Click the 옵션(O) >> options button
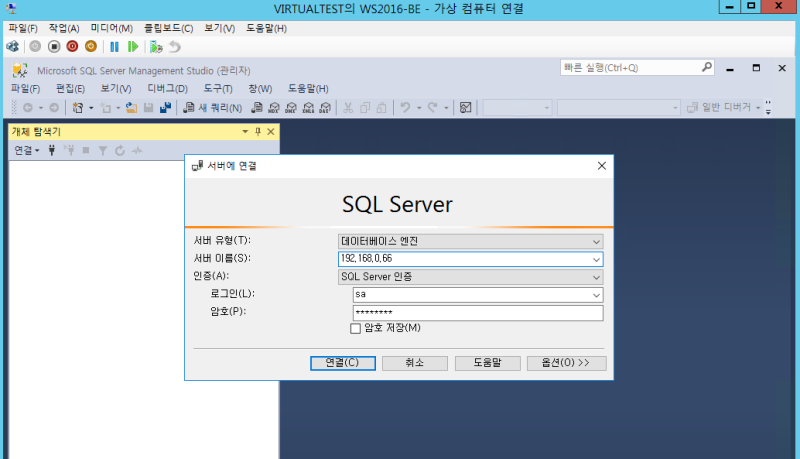Screen dimensions: 800x459 click(566, 363)
